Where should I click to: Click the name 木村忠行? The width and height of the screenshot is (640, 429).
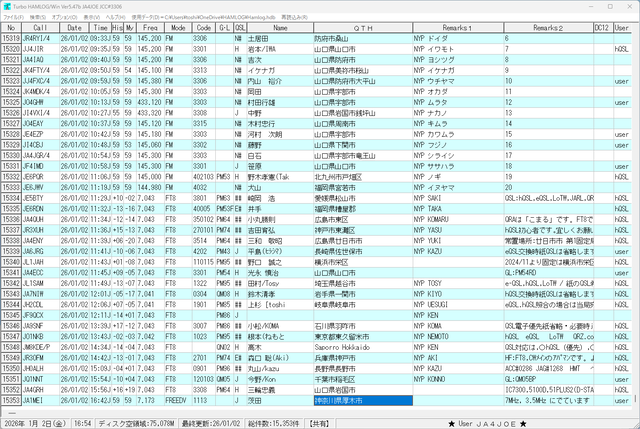pyautogui.click(x=261, y=124)
